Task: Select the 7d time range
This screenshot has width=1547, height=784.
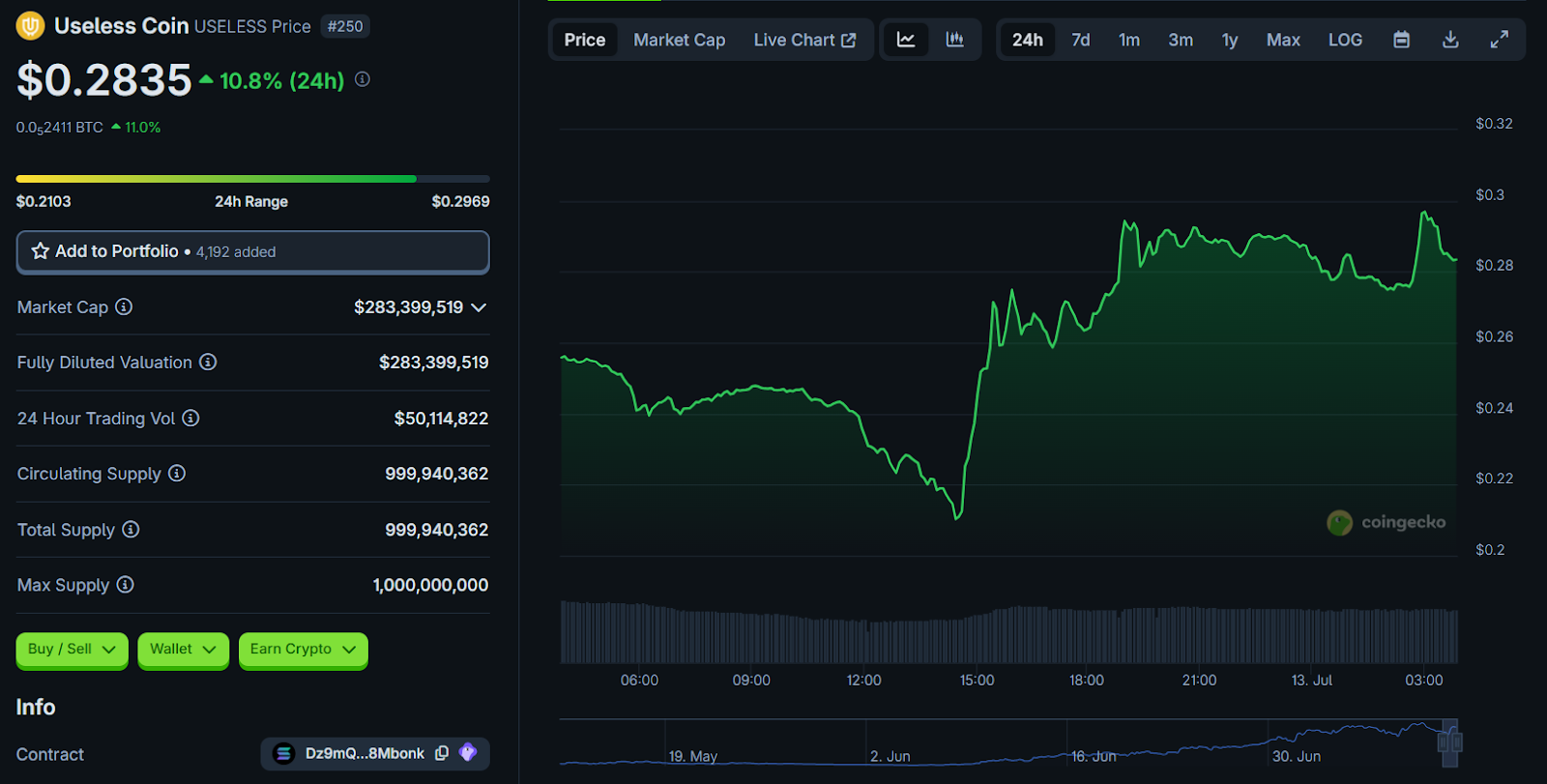Action: click(1081, 40)
